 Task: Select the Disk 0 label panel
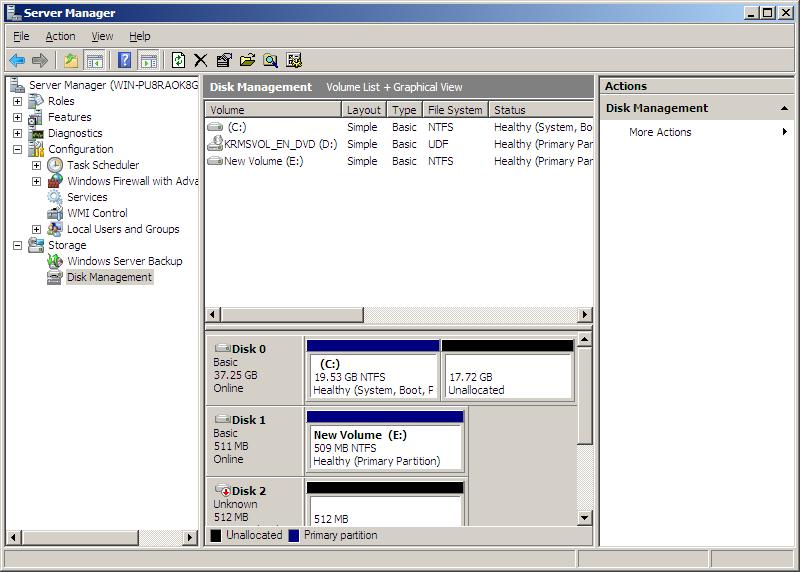click(255, 369)
